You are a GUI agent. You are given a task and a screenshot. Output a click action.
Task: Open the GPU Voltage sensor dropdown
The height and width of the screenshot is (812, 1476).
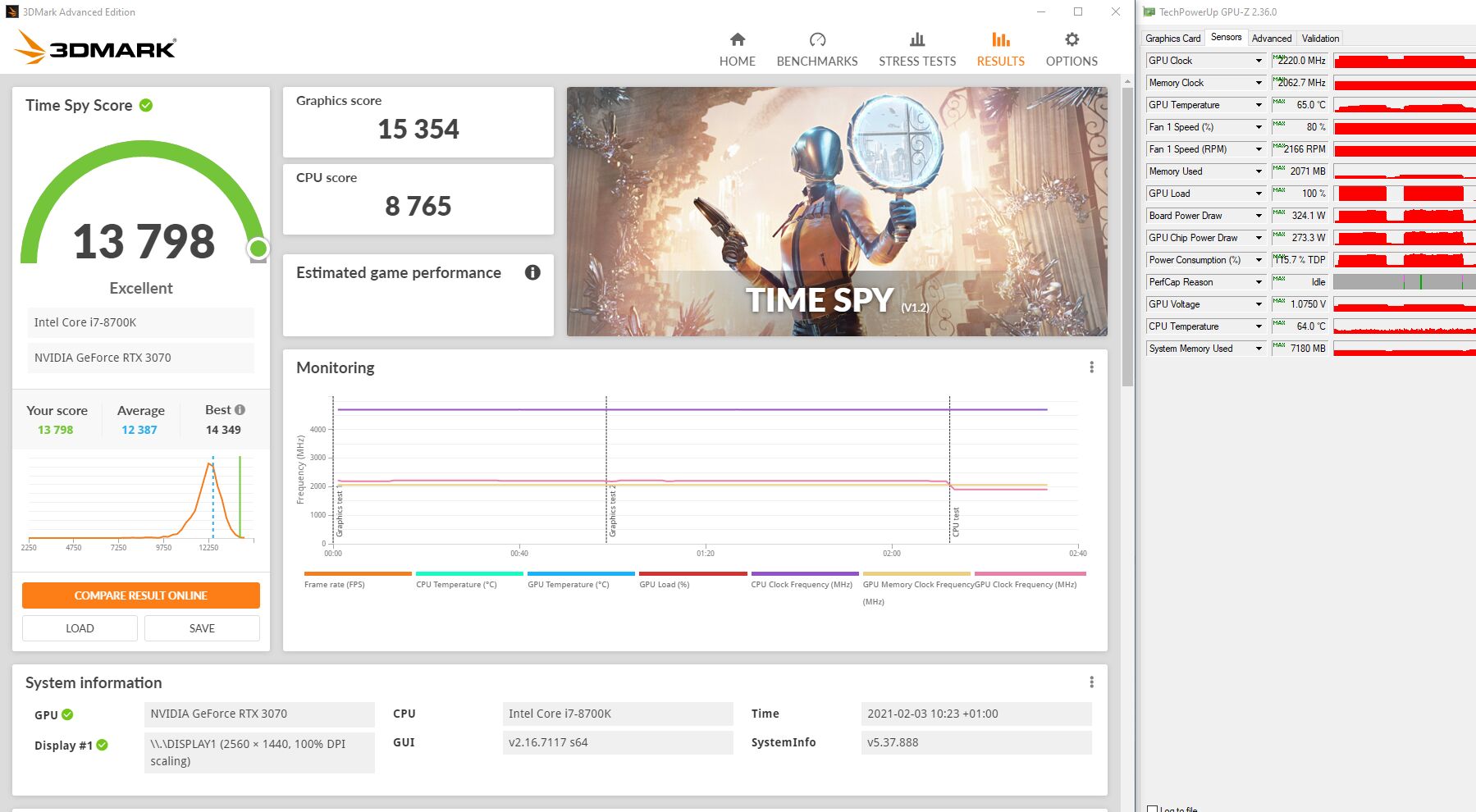tap(1259, 304)
